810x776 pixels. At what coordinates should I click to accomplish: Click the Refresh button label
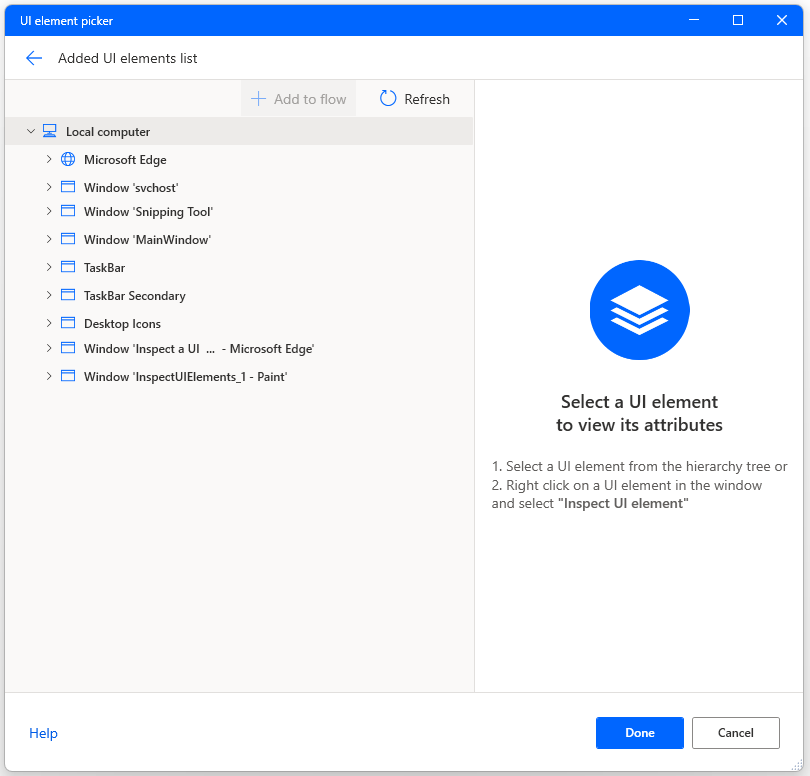point(427,99)
